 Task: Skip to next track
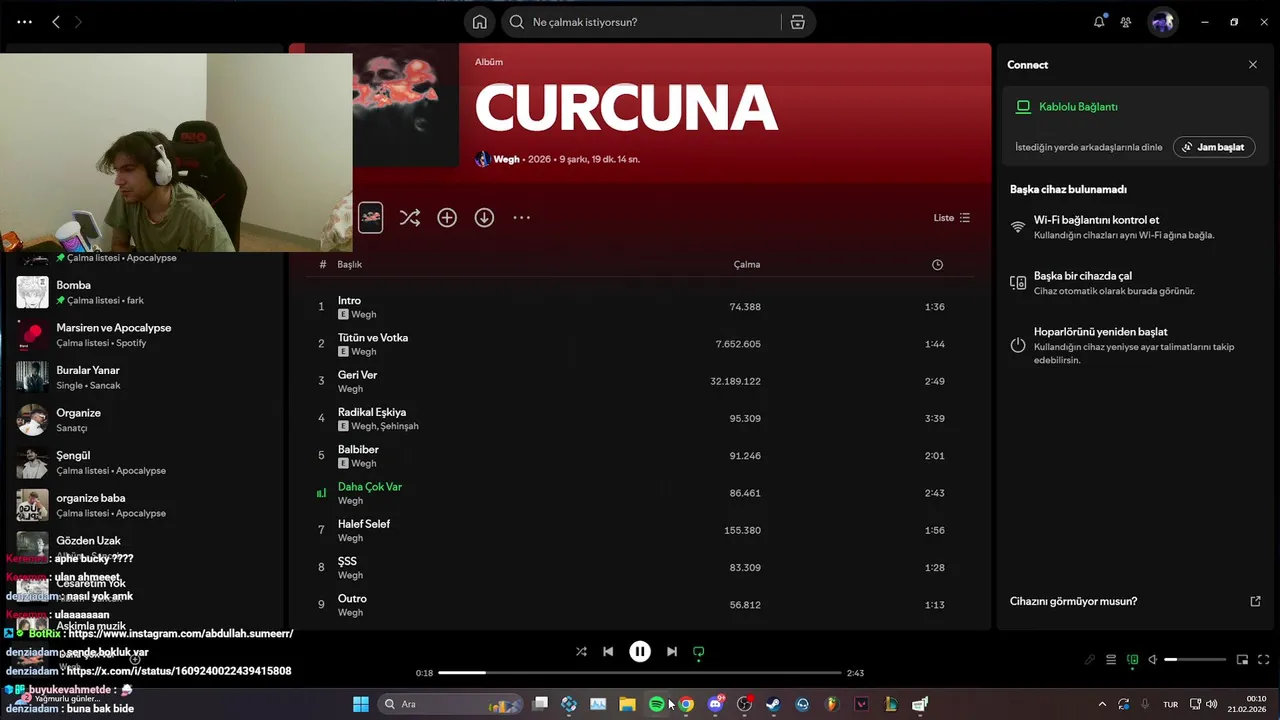[672, 651]
